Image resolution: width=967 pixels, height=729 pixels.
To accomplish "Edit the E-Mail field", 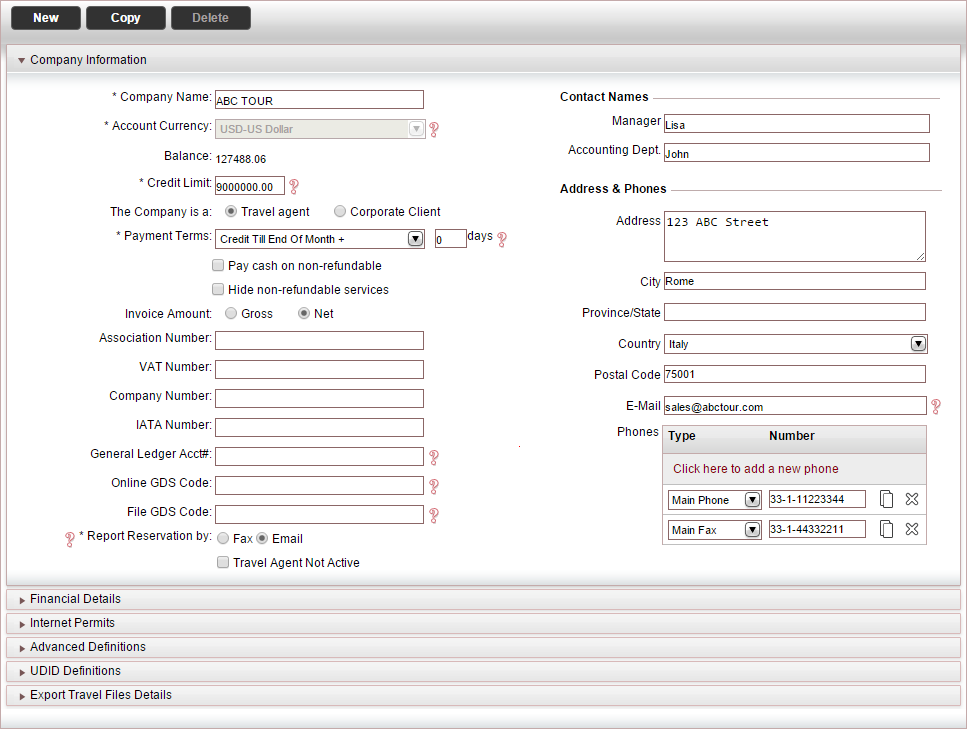I will point(796,406).
